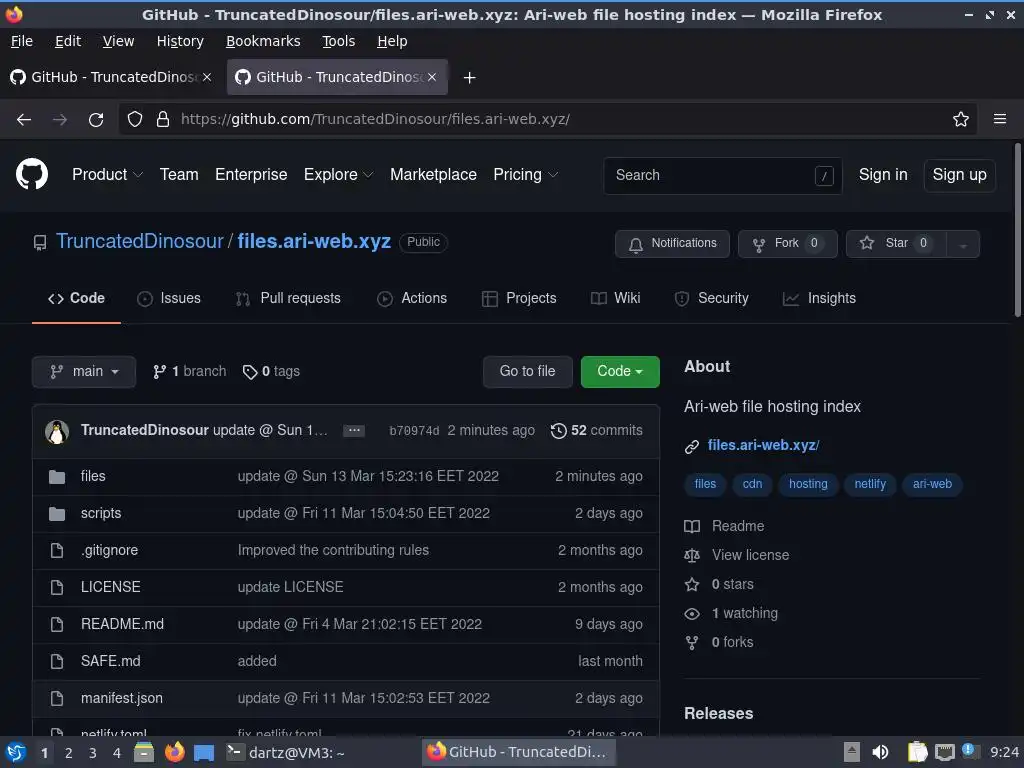Open the README.md file
The image size is (1024, 768).
pyautogui.click(x=122, y=624)
